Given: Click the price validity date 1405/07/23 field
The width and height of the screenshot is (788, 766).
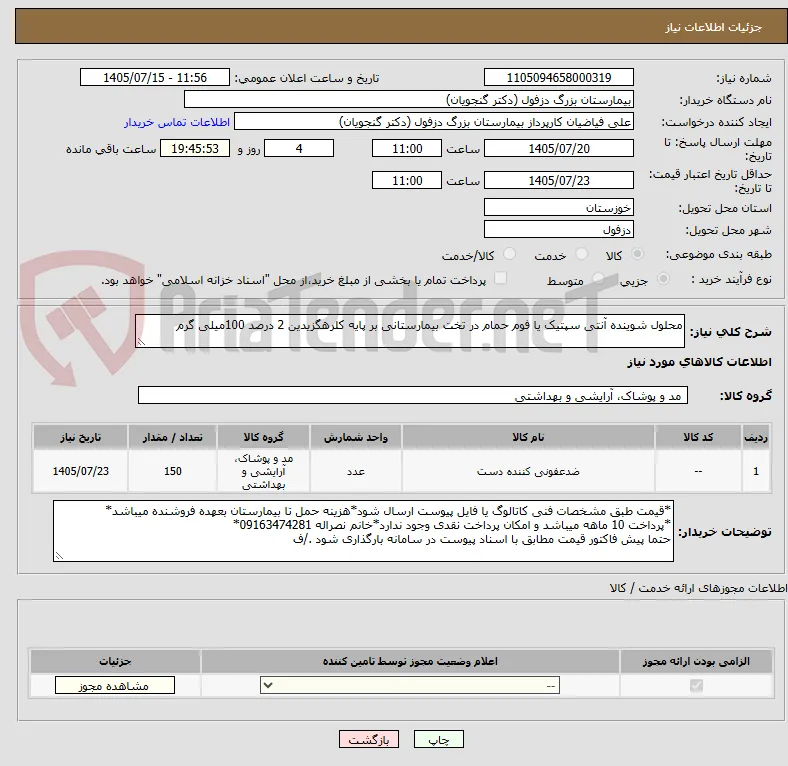Looking at the screenshot, I should point(559,180).
